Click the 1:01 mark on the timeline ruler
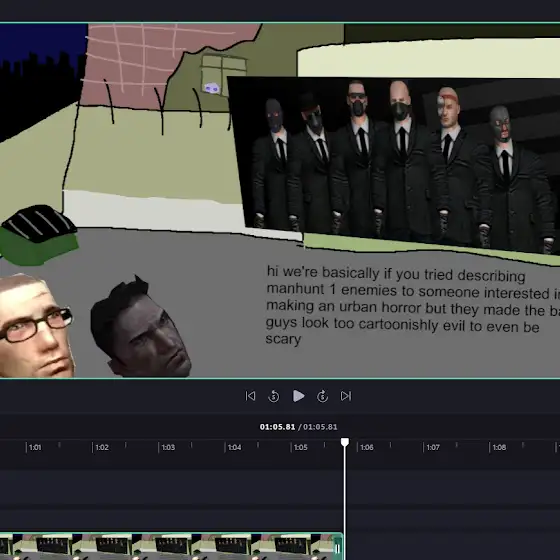 tap(35, 447)
